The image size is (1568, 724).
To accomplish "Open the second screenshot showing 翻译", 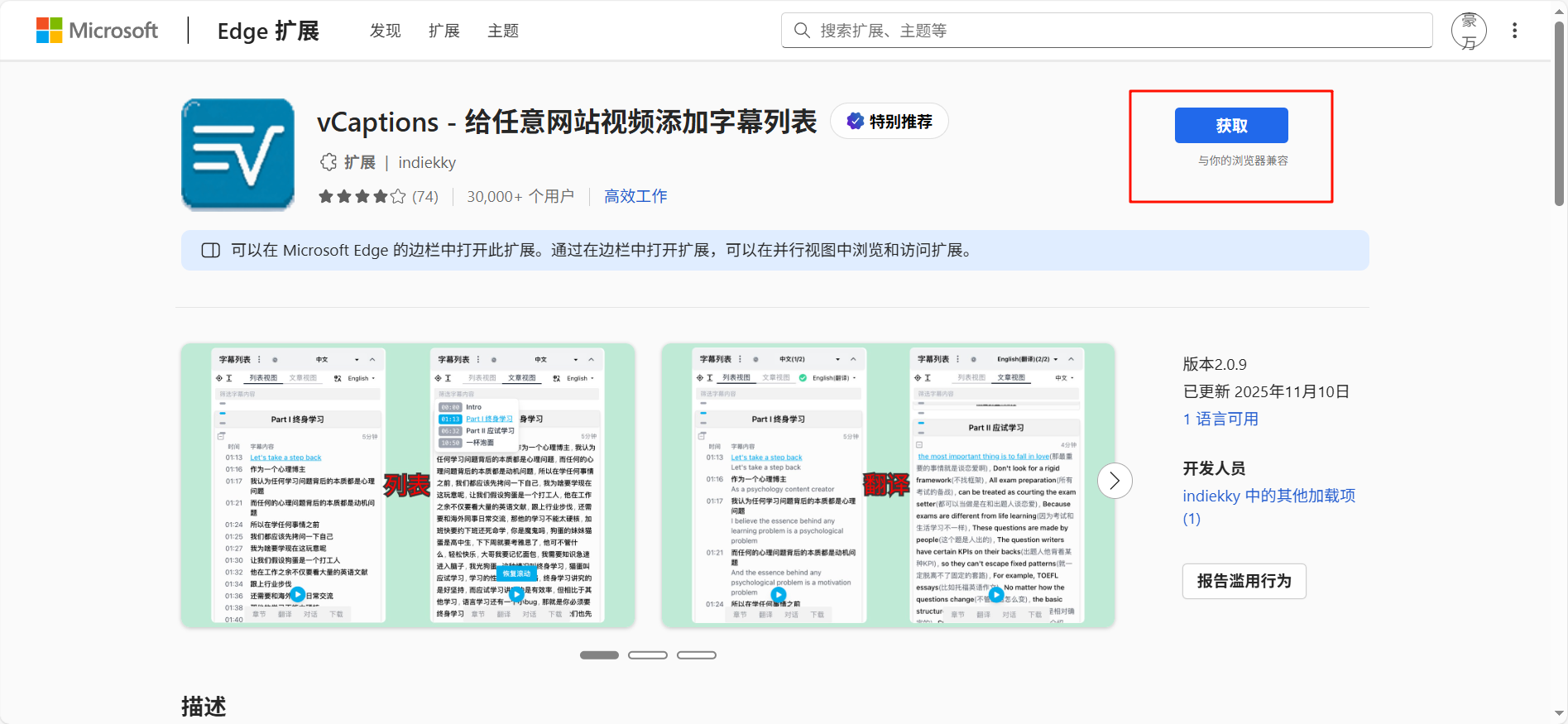I will pos(888,485).
